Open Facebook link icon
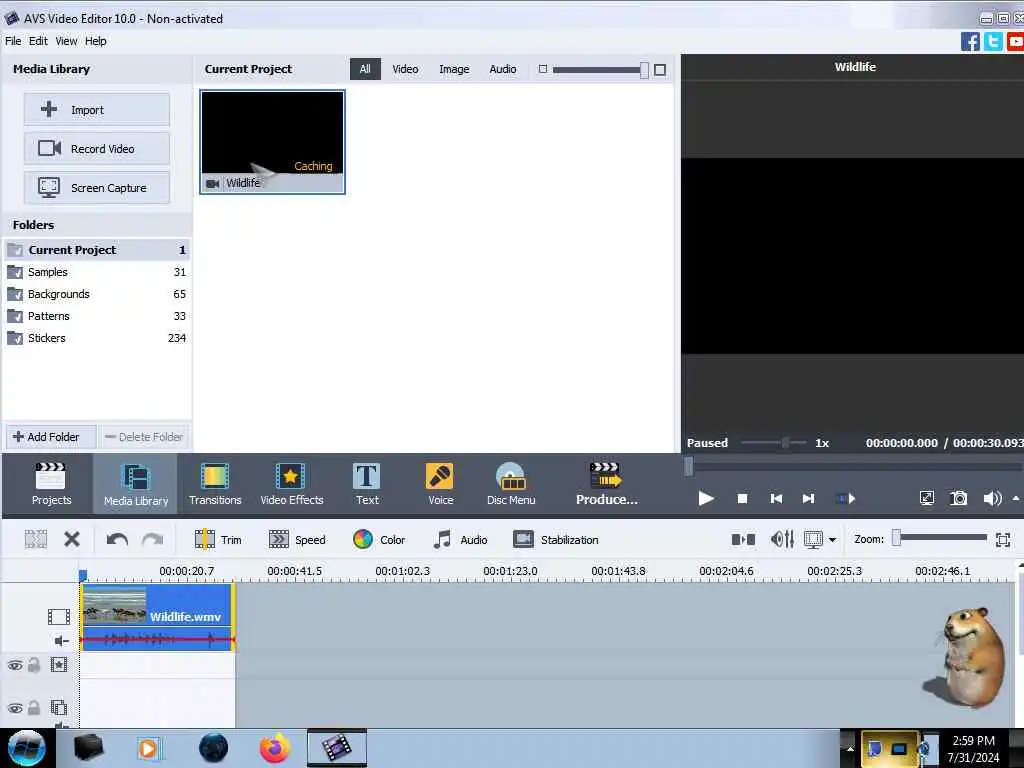This screenshot has height=768, width=1024. (x=970, y=42)
